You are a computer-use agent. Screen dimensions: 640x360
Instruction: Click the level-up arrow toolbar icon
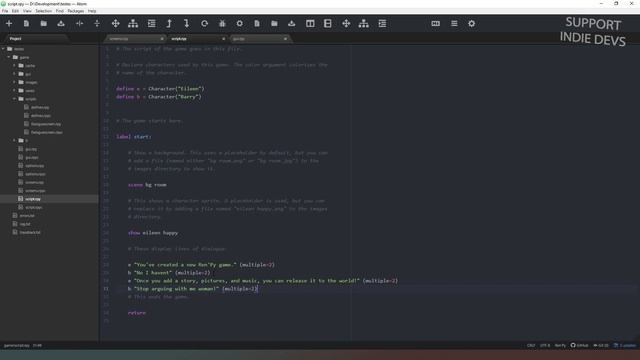[x=169, y=24]
